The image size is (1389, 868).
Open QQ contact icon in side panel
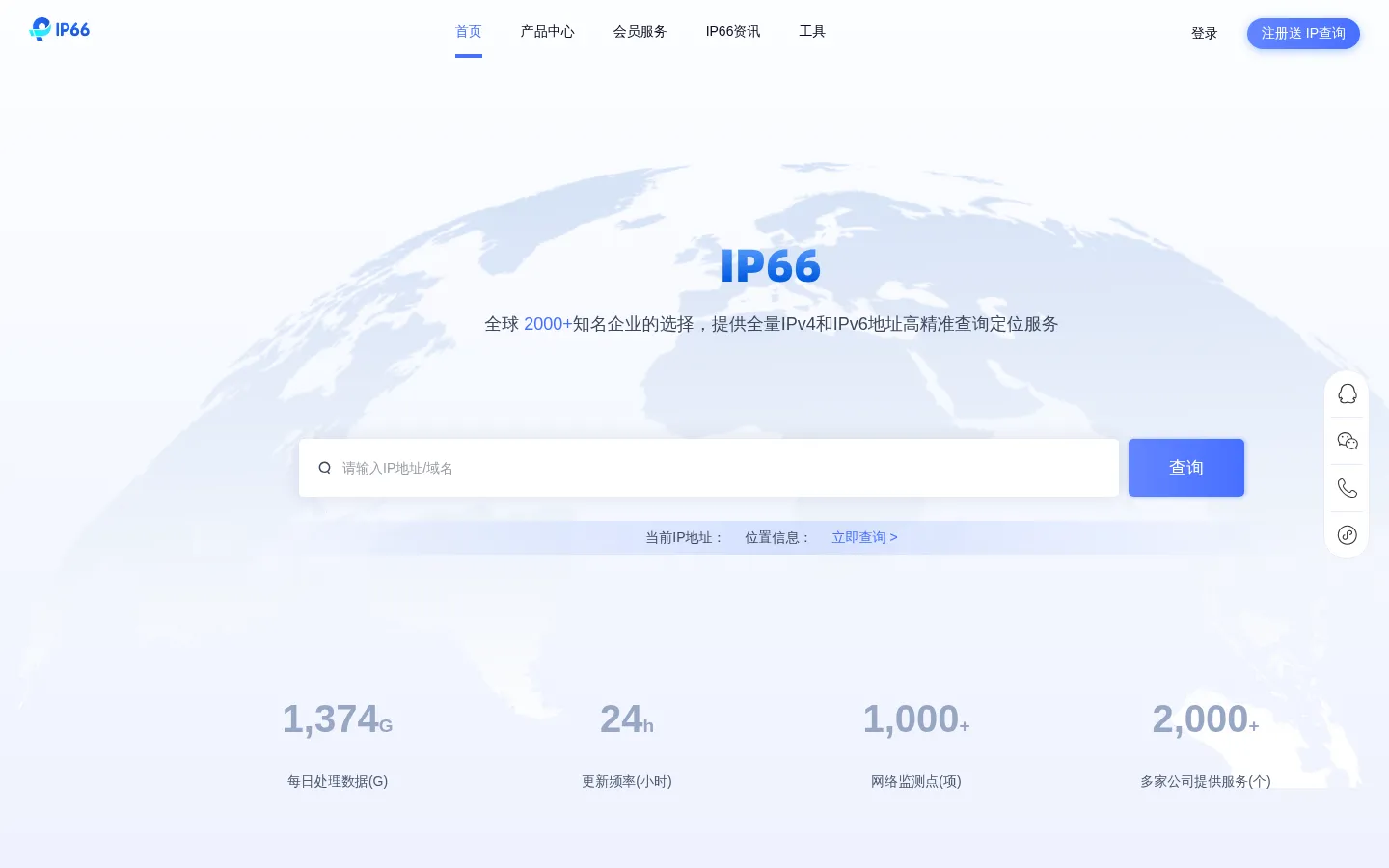pos(1348,393)
